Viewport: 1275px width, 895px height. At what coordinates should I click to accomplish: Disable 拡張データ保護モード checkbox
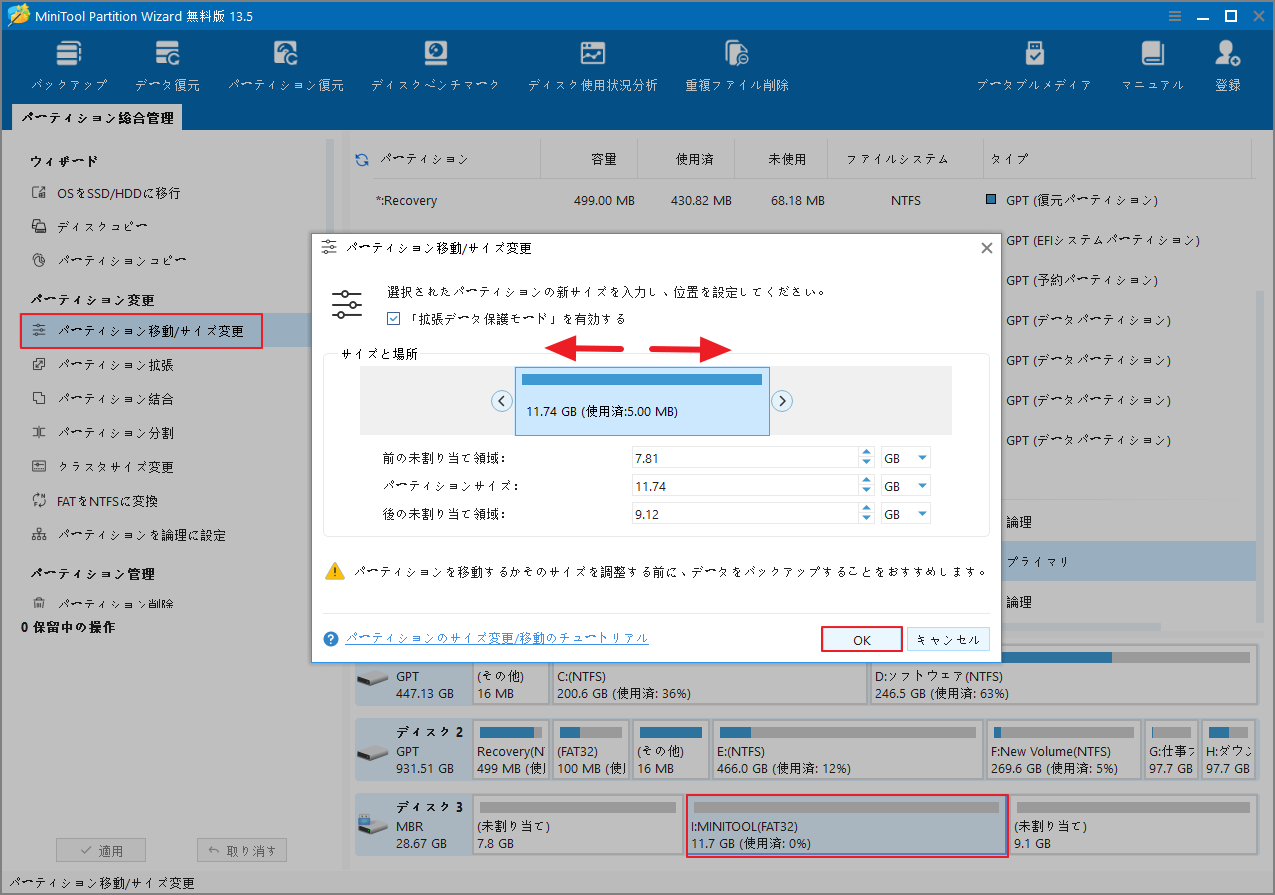point(393,318)
